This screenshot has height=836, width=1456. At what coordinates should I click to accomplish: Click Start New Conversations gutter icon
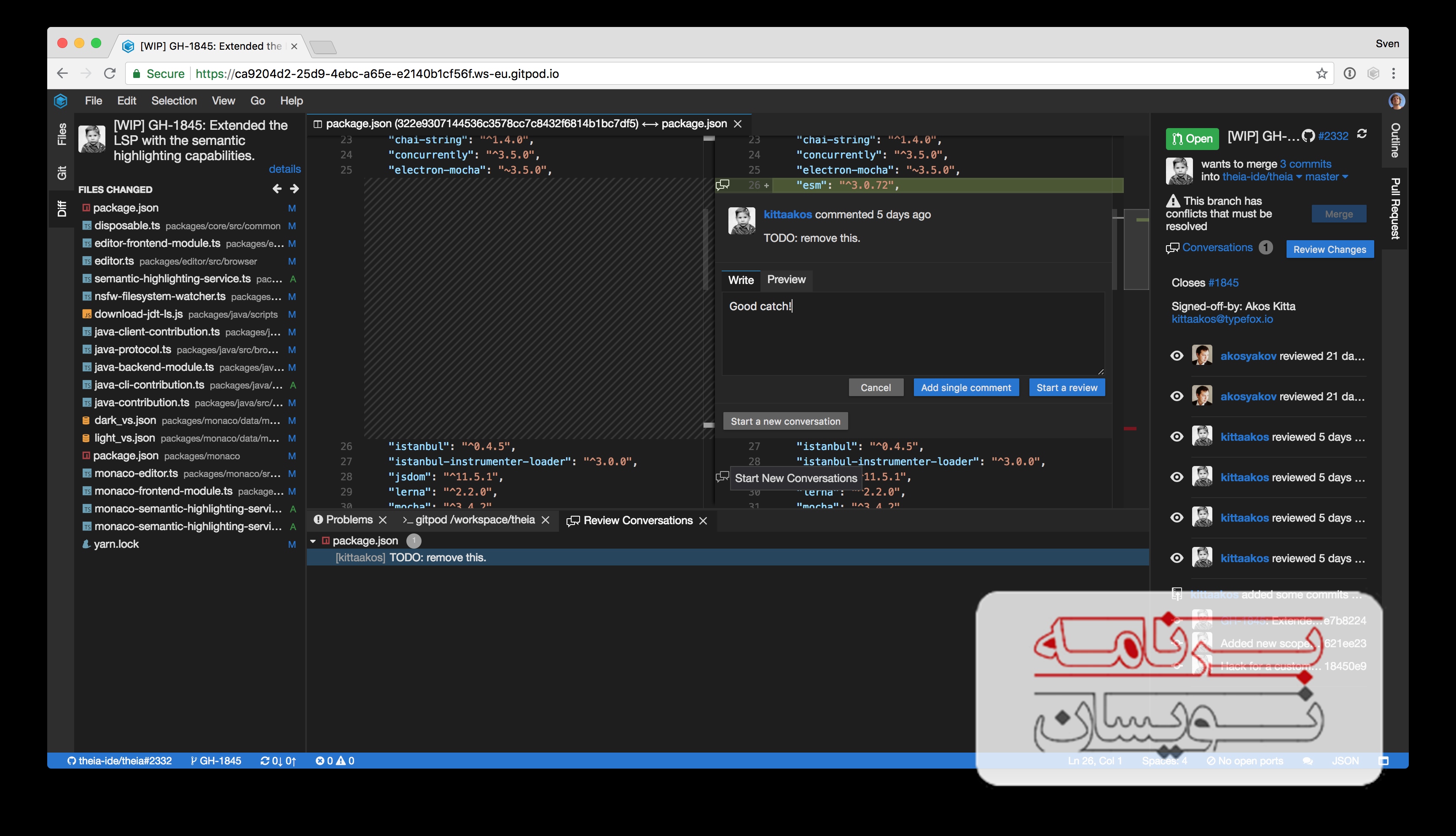[x=722, y=477]
